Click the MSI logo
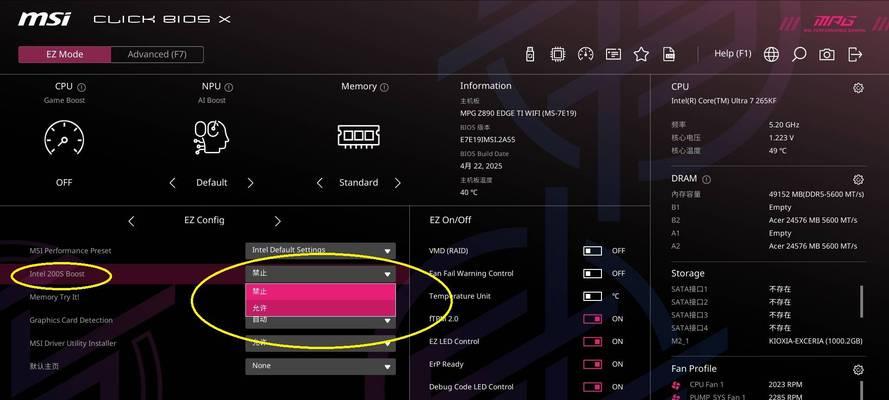The width and height of the screenshot is (889, 400). pyautogui.click(x=44, y=19)
